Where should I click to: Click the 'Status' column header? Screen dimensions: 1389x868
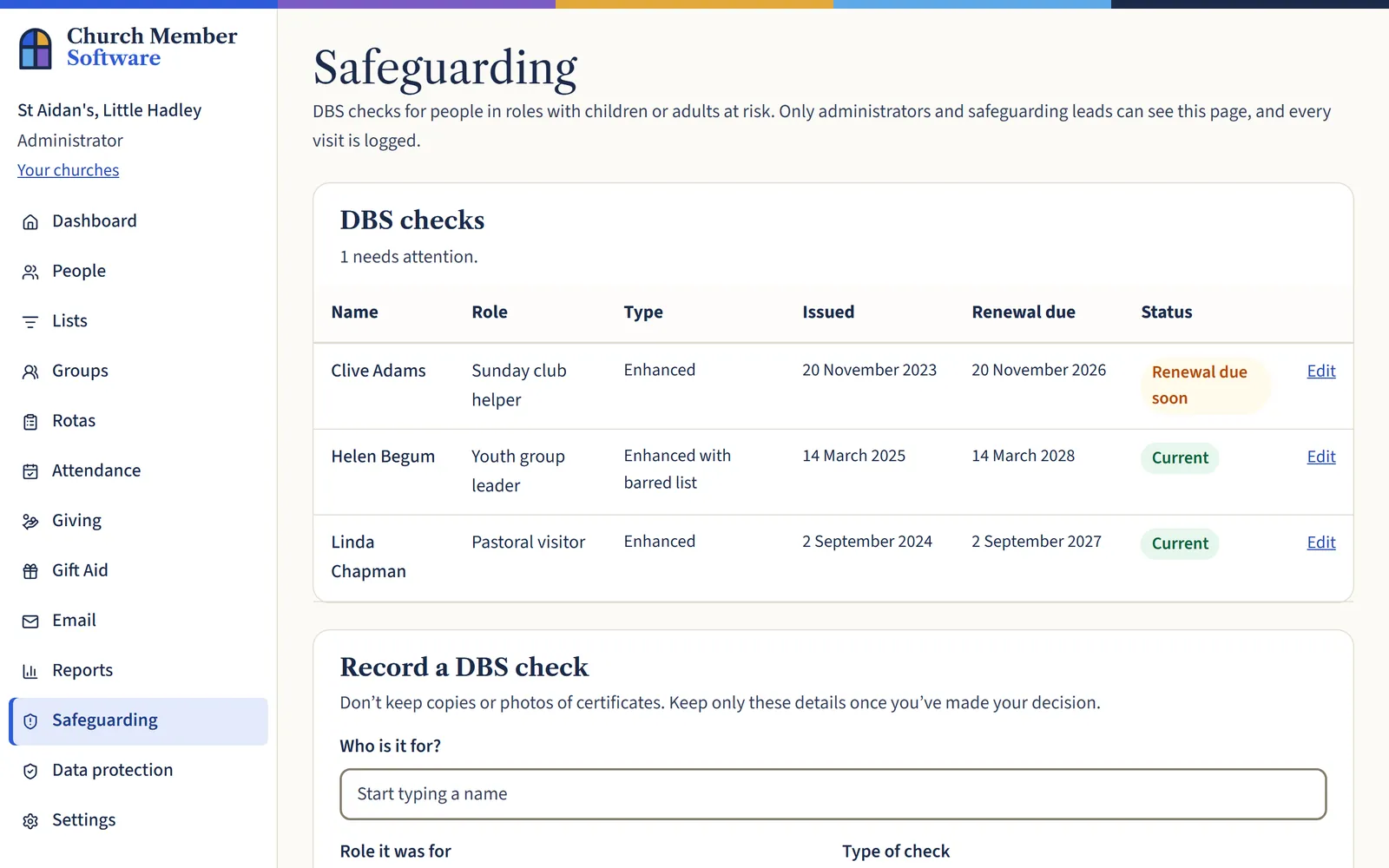pos(1167,312)
